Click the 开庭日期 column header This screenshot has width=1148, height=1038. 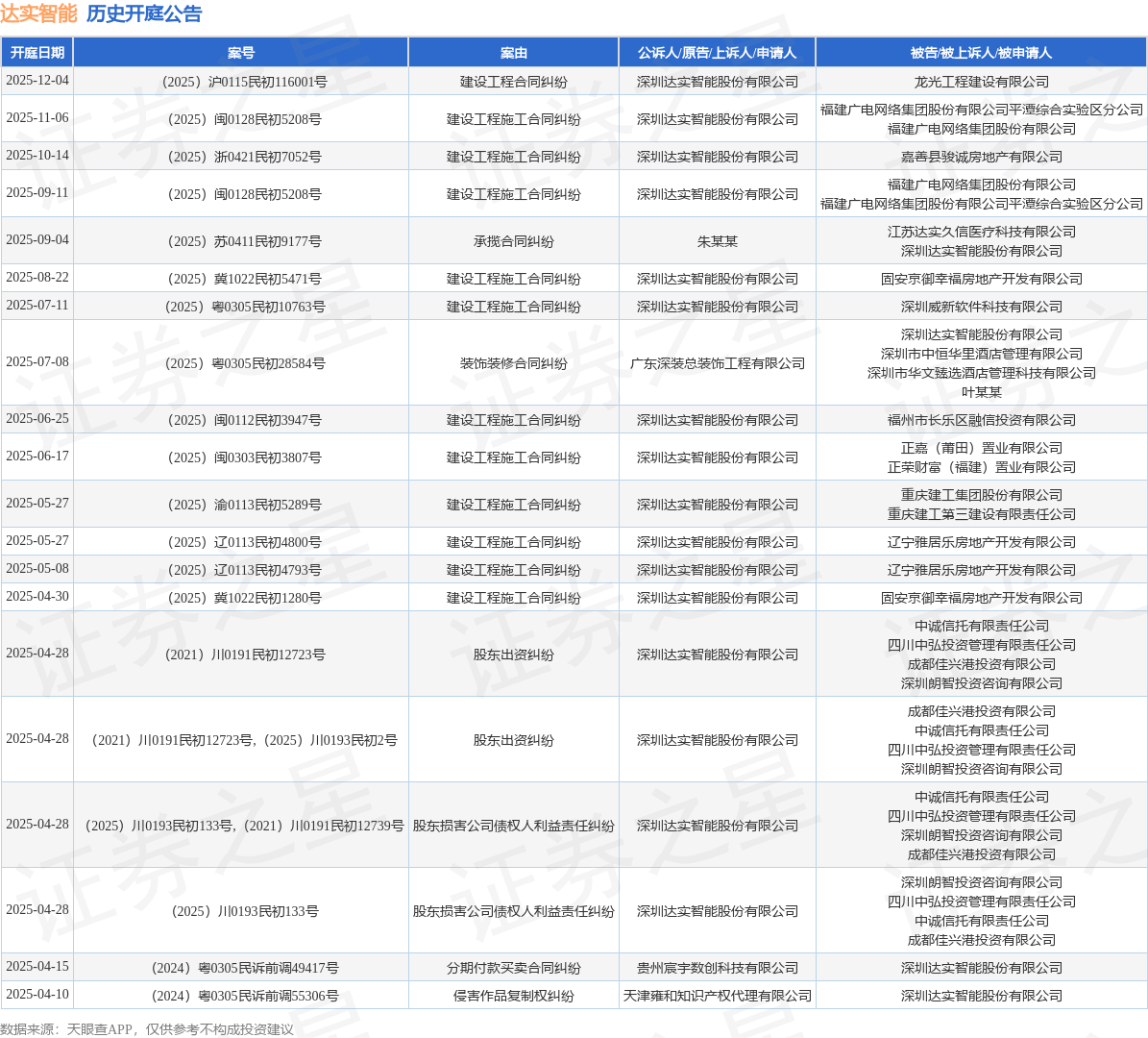[37, 53]
